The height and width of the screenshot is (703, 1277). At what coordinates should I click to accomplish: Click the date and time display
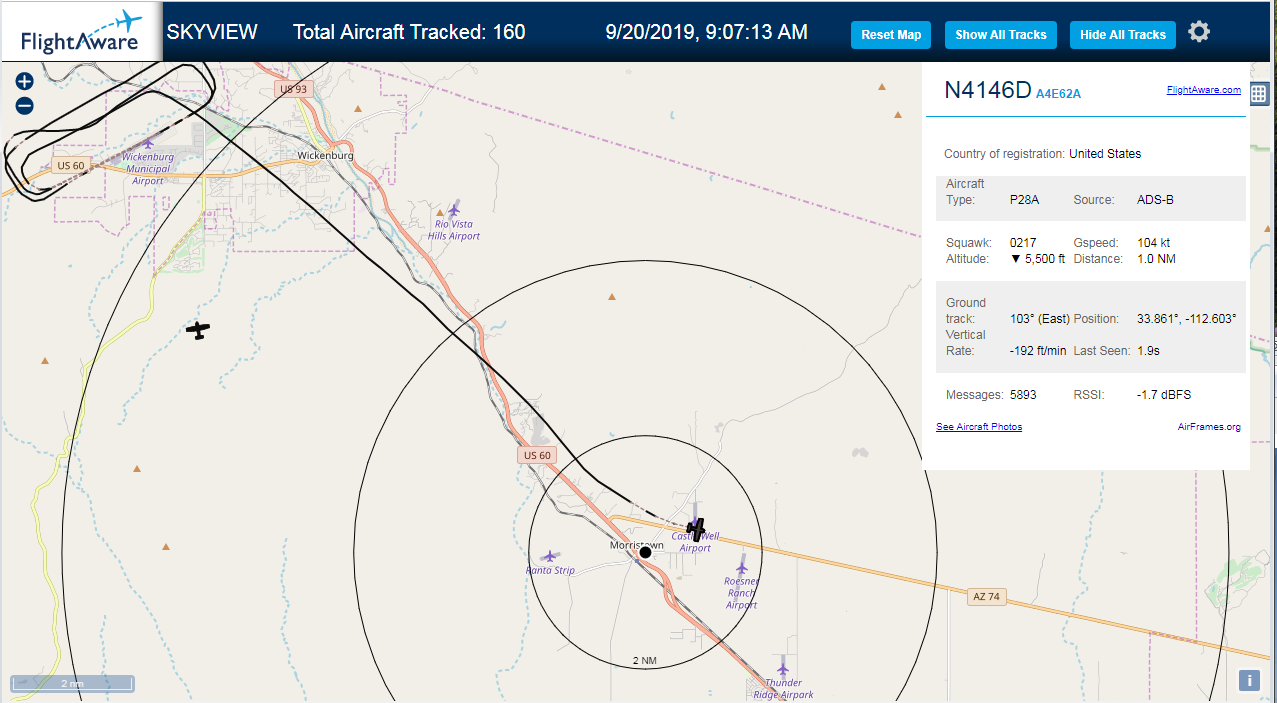click(x=707, y=32)
